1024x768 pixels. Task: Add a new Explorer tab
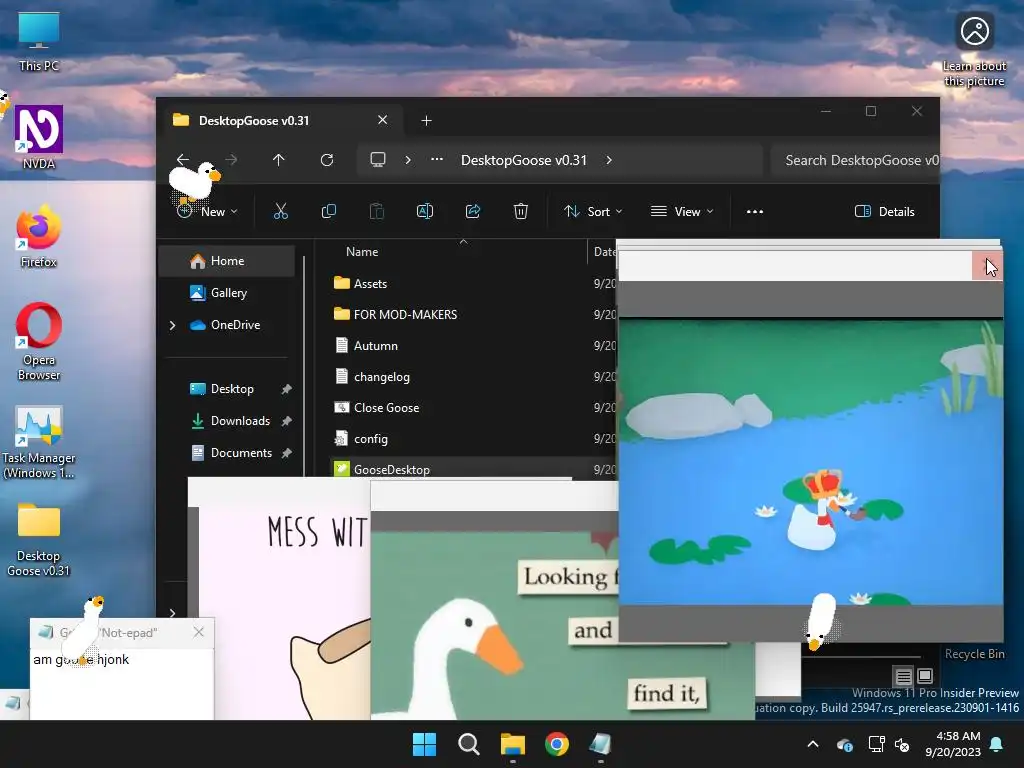[426, 120]
